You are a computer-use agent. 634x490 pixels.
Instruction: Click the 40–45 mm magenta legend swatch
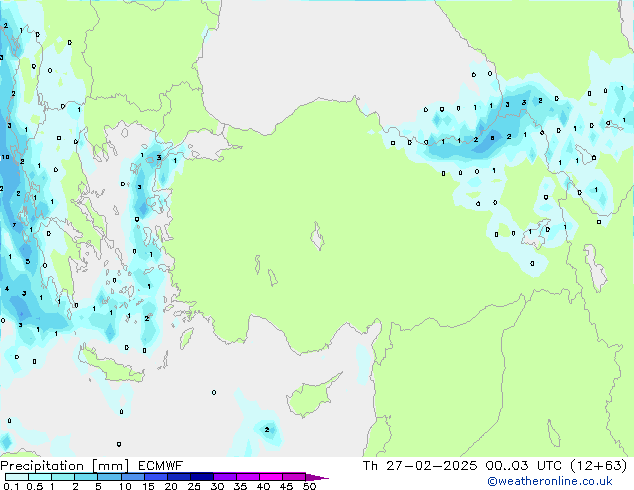coord(271,477)
